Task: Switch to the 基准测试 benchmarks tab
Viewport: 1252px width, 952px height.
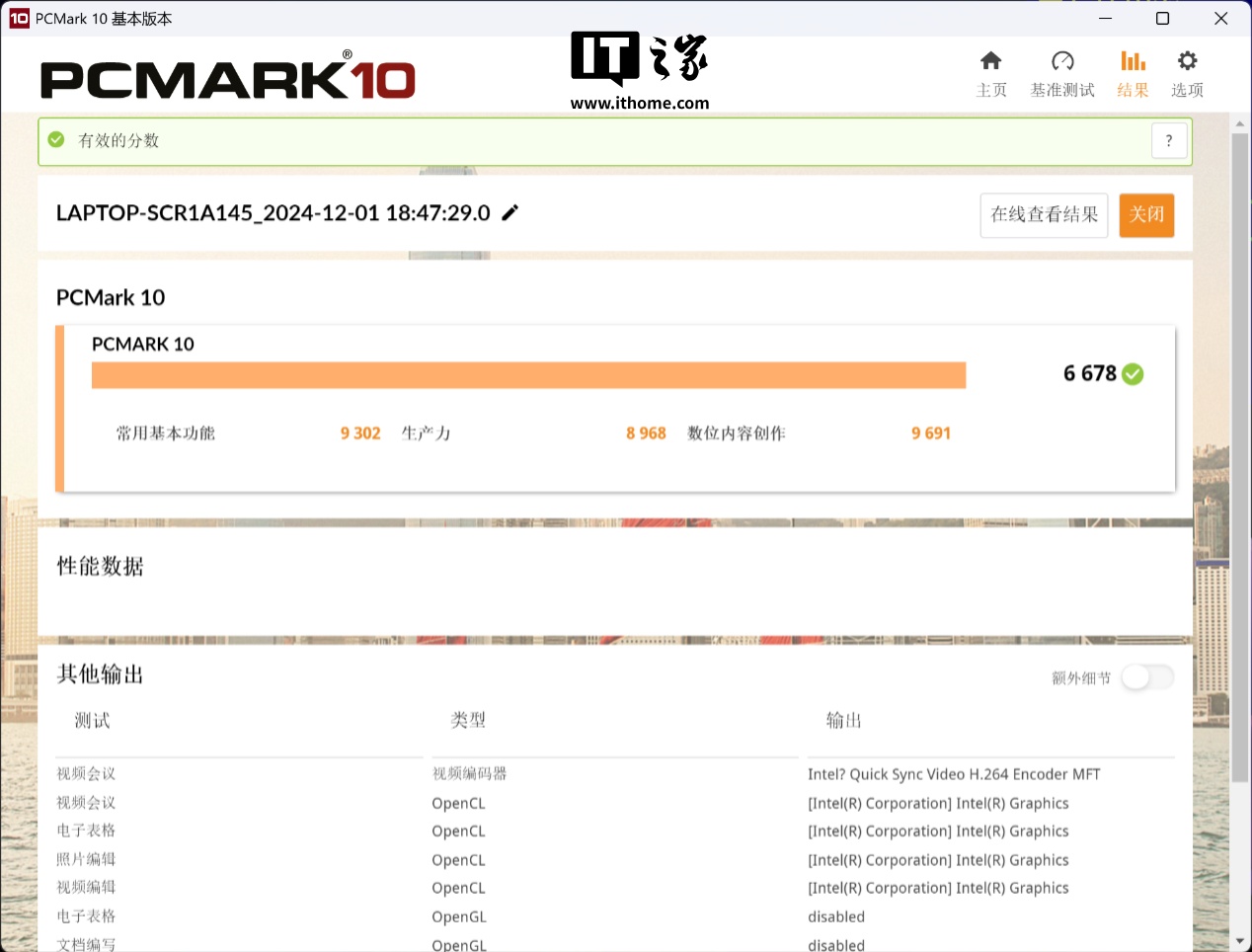Action: (x=1062, y=75)
